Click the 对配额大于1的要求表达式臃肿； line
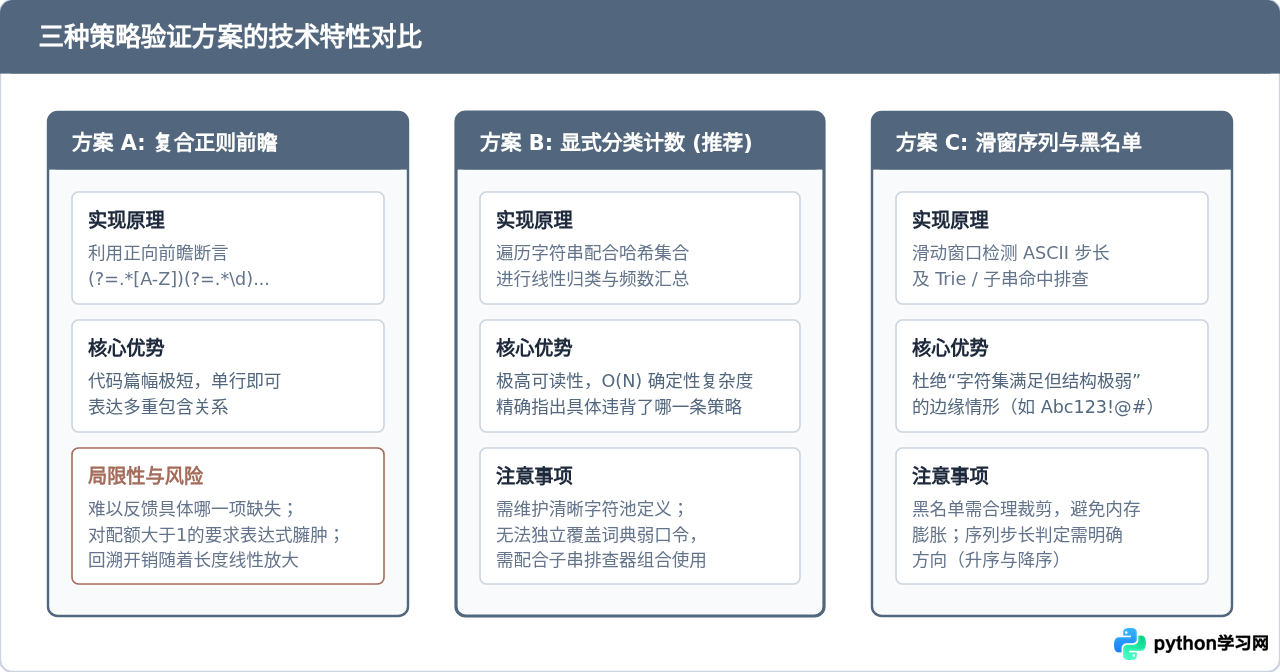1280x672 pixels. tap(216, 535)
